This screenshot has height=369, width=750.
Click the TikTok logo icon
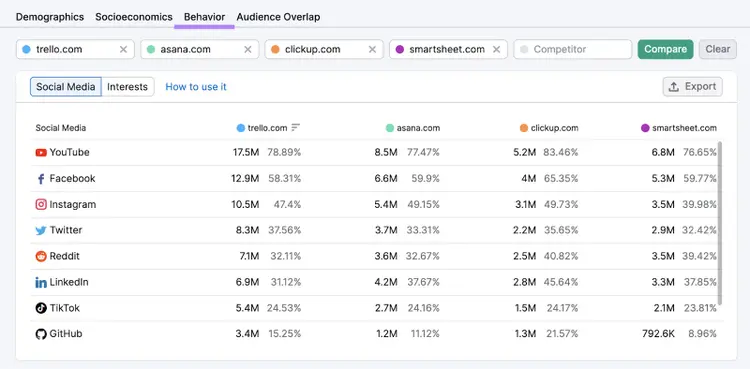(41, 308)
